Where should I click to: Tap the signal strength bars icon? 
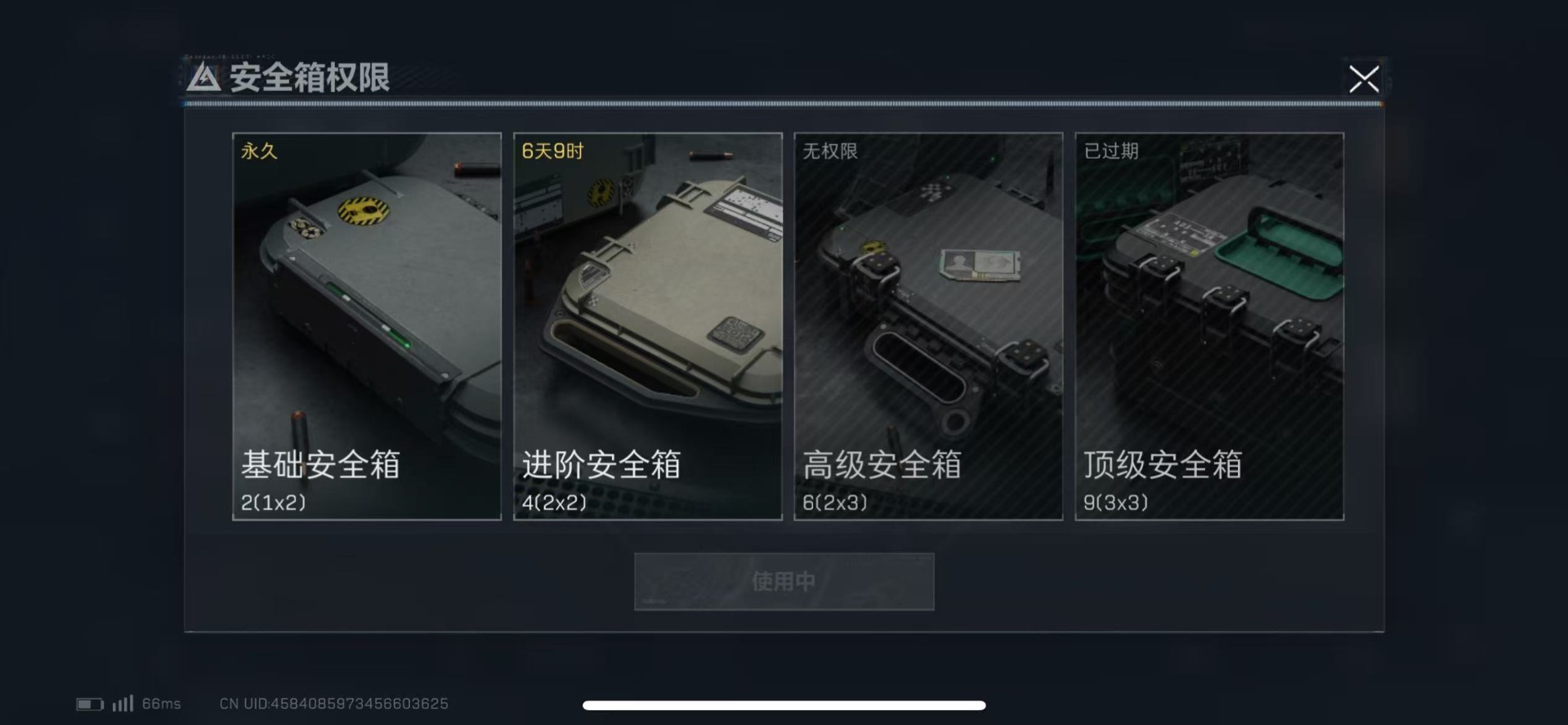pos(123,703)
